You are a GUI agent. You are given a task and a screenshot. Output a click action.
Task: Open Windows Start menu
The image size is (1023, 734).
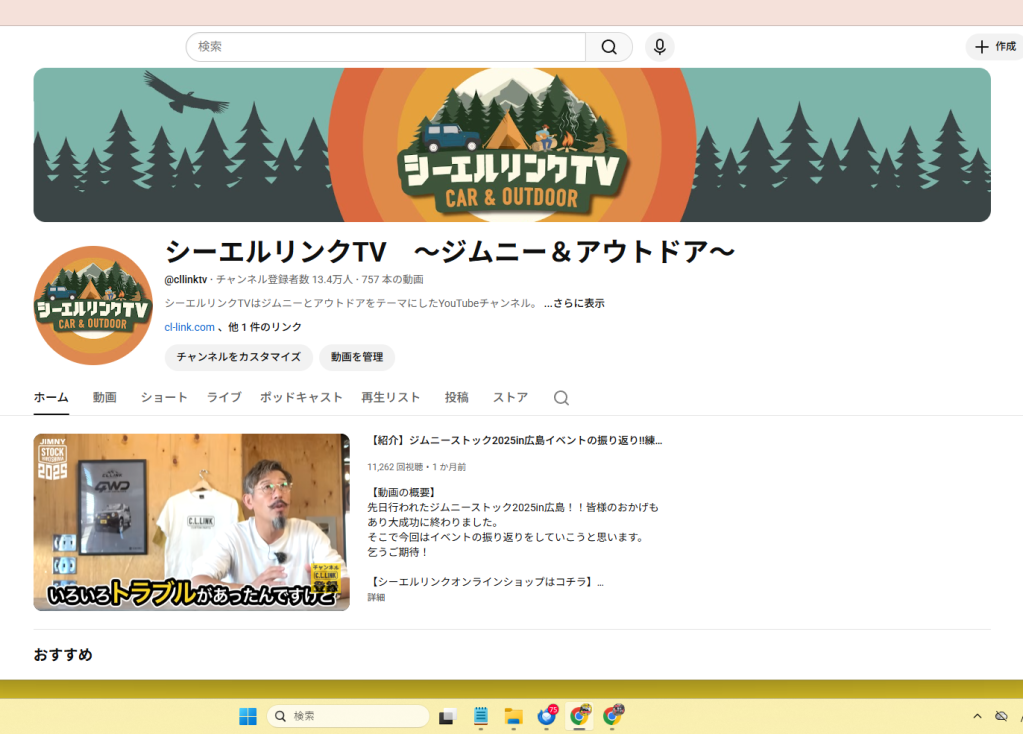pyautogui.click(x=248, y=716)
